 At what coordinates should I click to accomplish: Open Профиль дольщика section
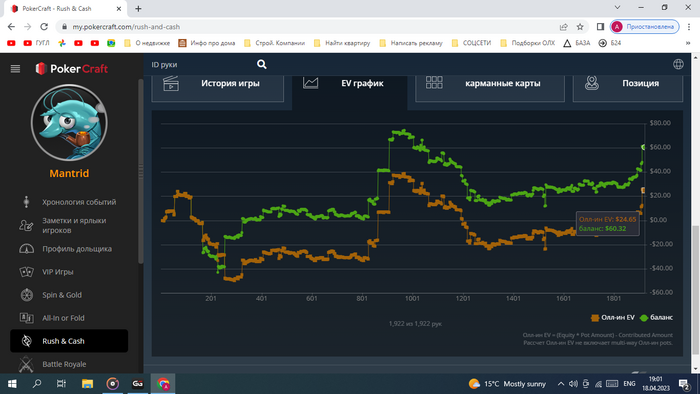pyautogui.click(x=77, y=249)
